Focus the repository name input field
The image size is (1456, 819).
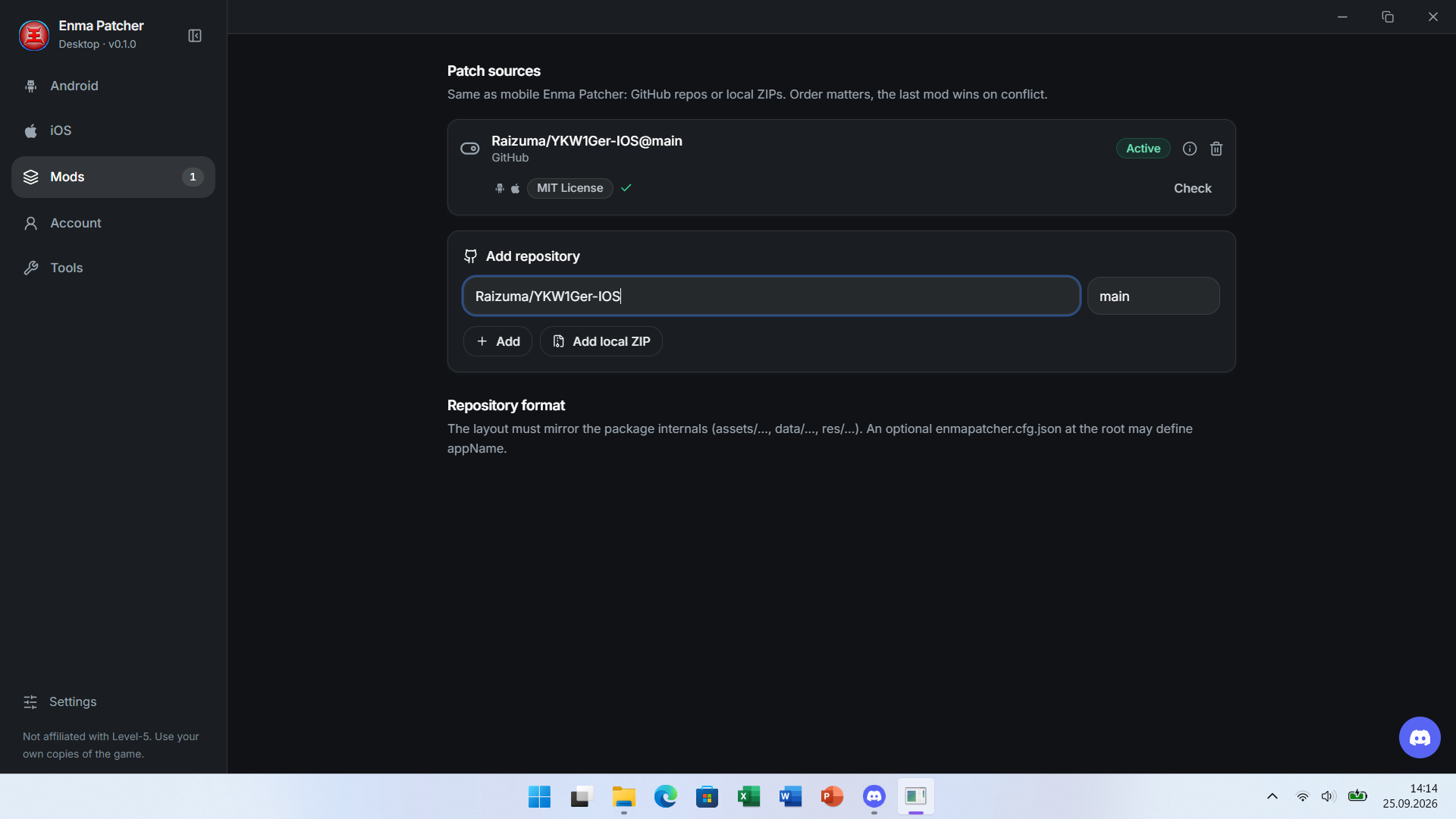click(x=771, y=296)
